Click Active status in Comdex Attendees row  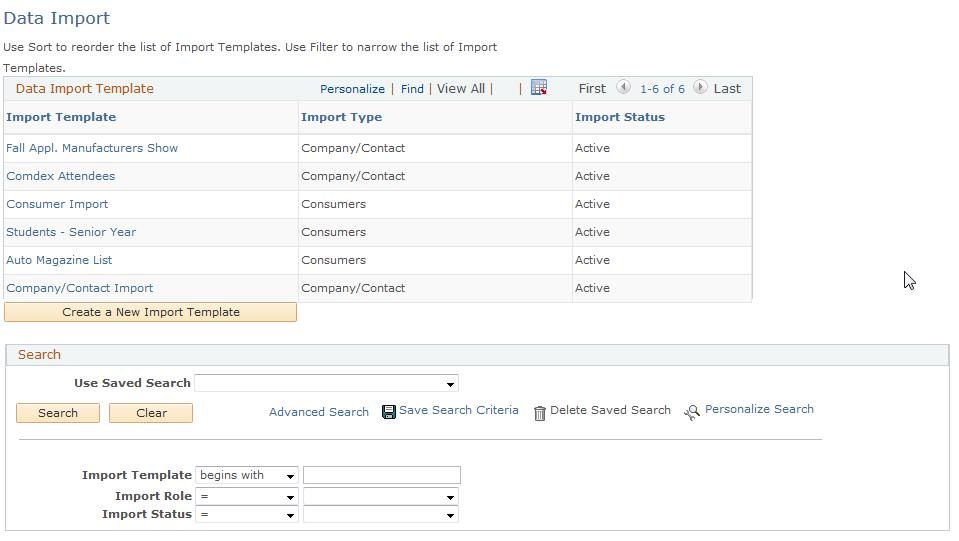click(592, 176)
